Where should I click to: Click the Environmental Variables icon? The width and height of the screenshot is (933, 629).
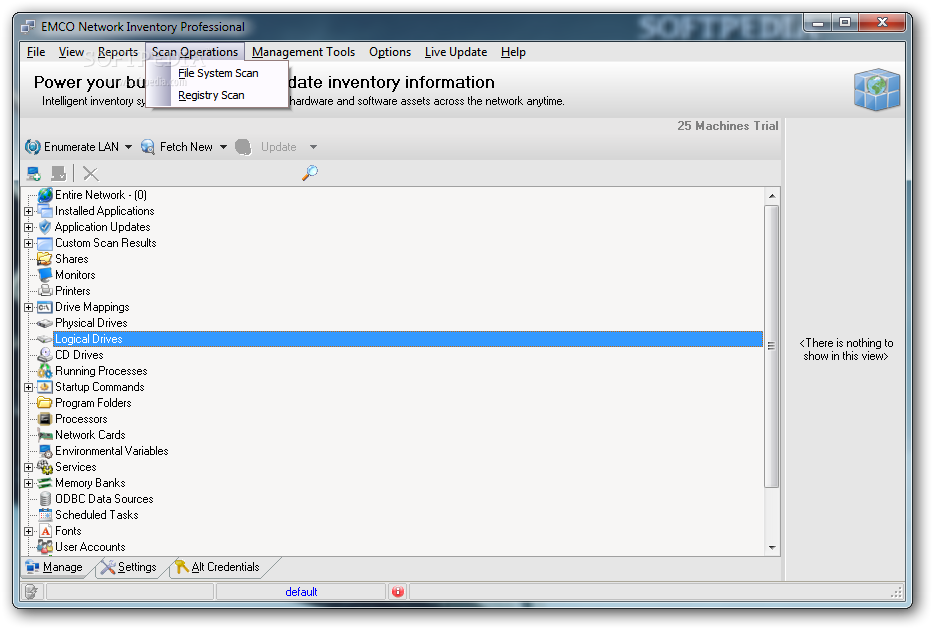[45, 451]
